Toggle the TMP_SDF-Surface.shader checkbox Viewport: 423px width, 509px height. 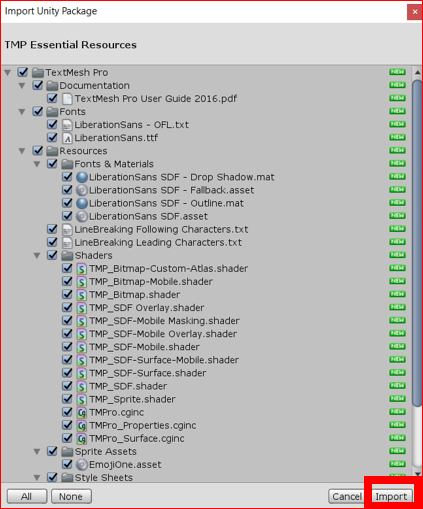[67, 373]
